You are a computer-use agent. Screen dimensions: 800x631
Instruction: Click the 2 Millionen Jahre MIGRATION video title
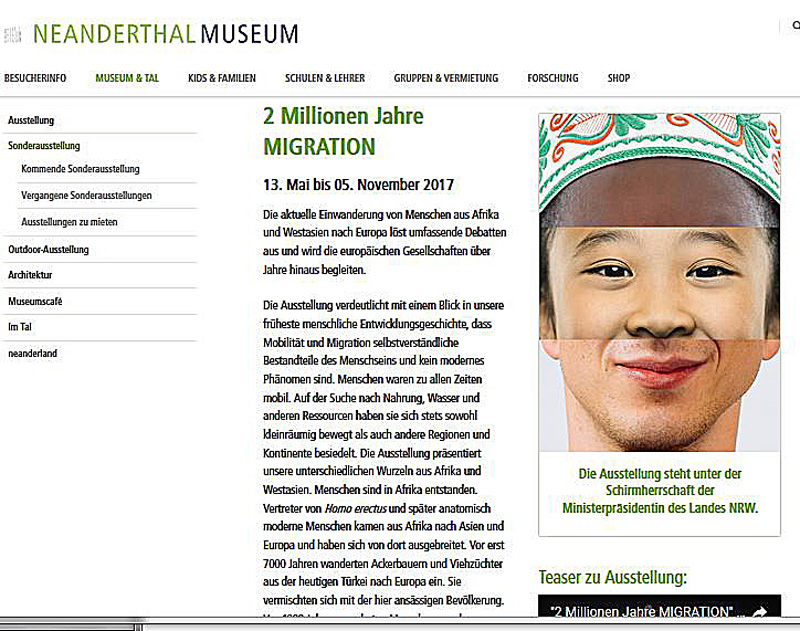(640, 612)
